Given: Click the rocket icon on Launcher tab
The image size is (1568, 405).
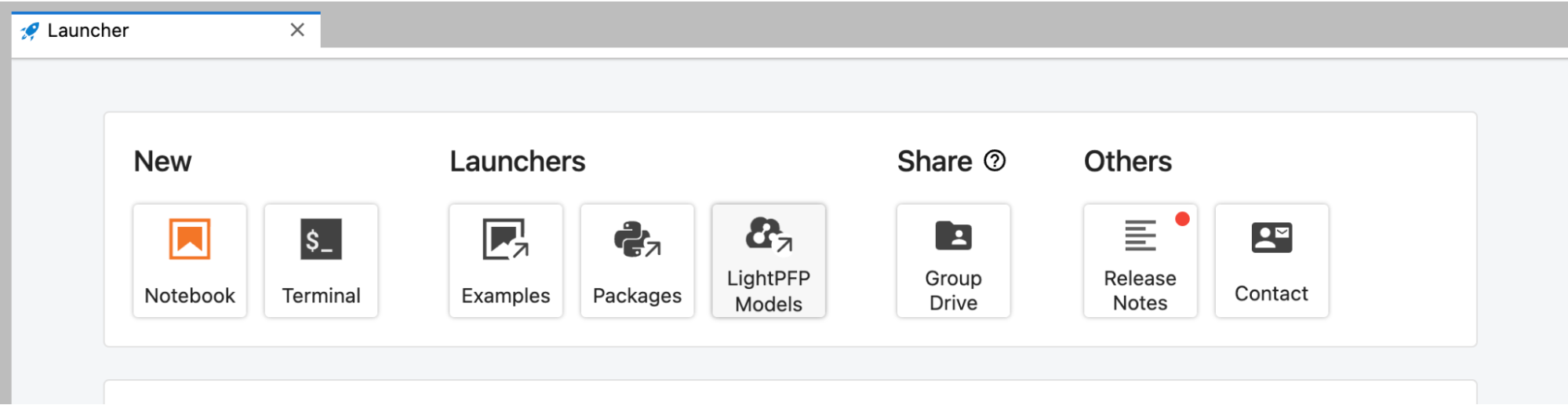Looking at the screenshot, I should 30,31.
